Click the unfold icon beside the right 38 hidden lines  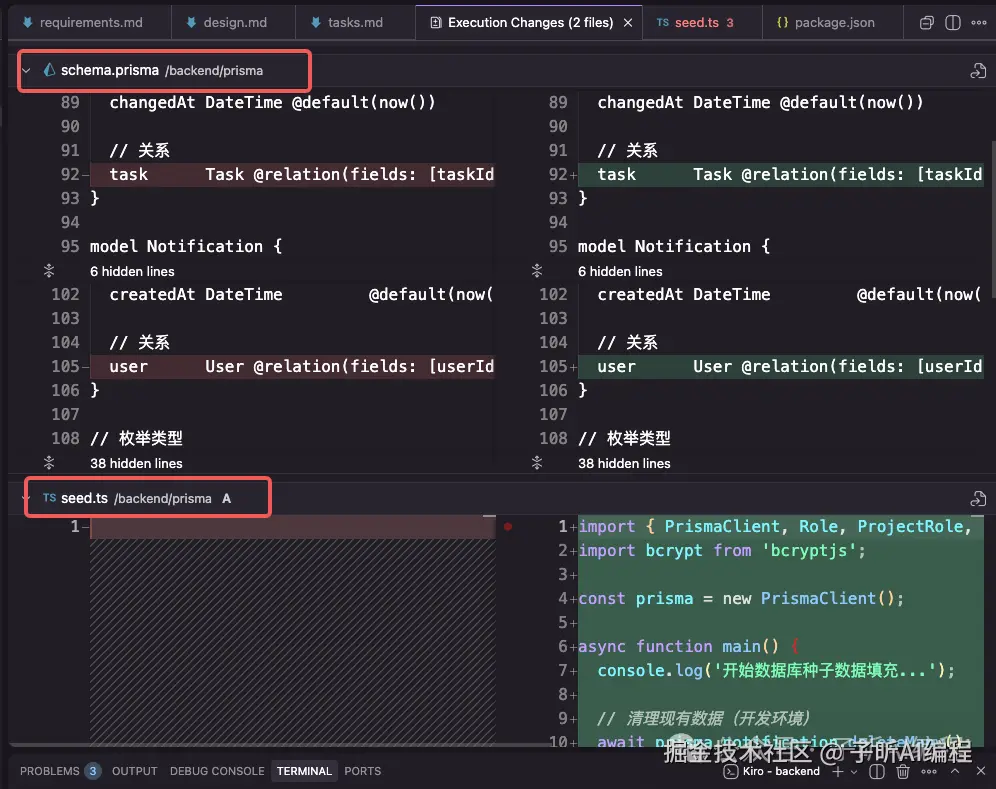click(x=537, y=463)
